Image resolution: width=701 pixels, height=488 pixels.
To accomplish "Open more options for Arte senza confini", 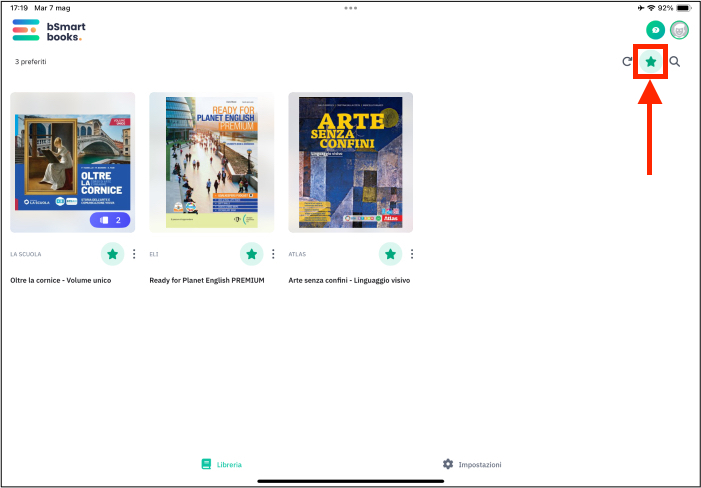I will pos(412,254).
